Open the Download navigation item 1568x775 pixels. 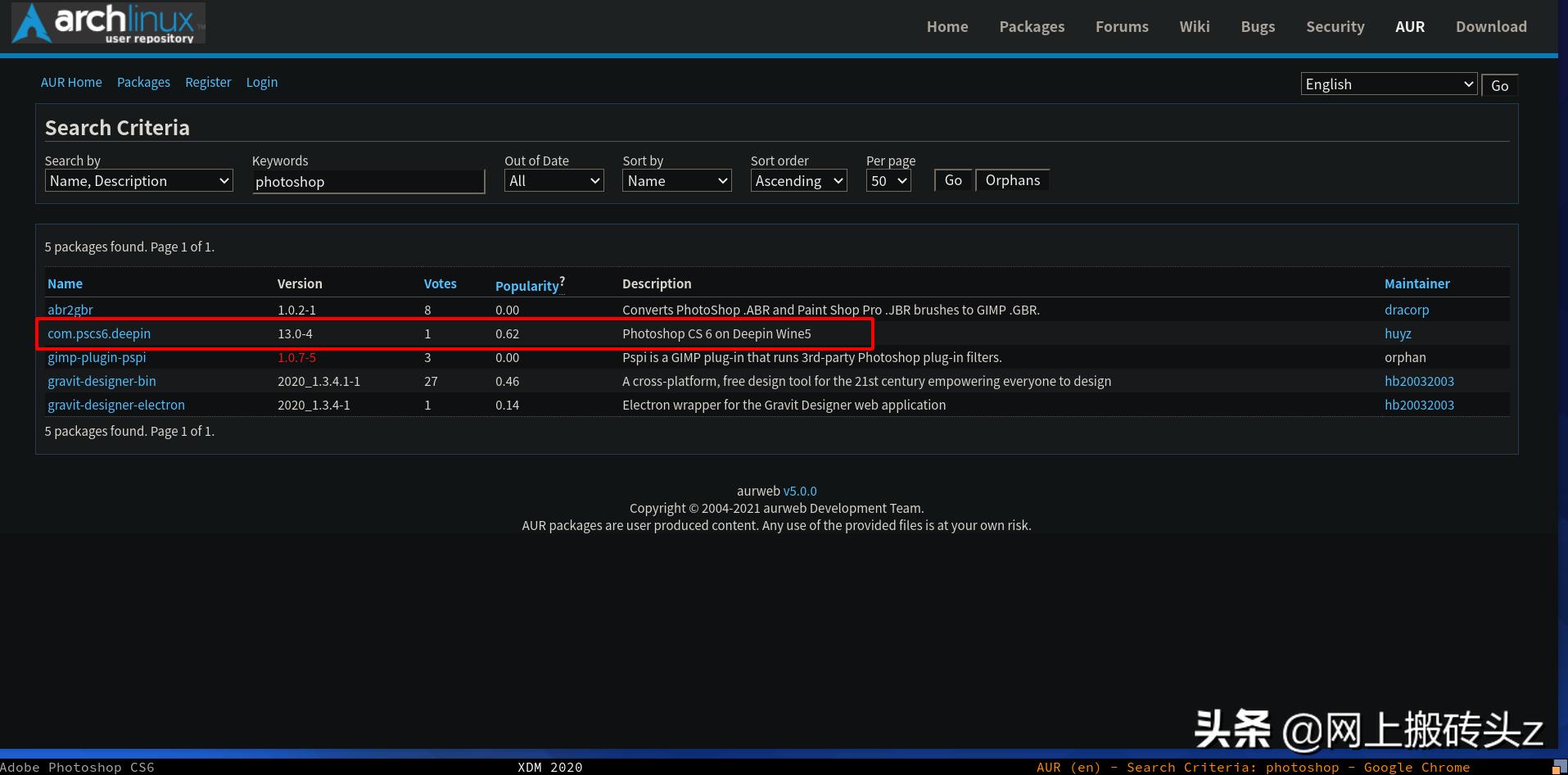point(1491,26)
